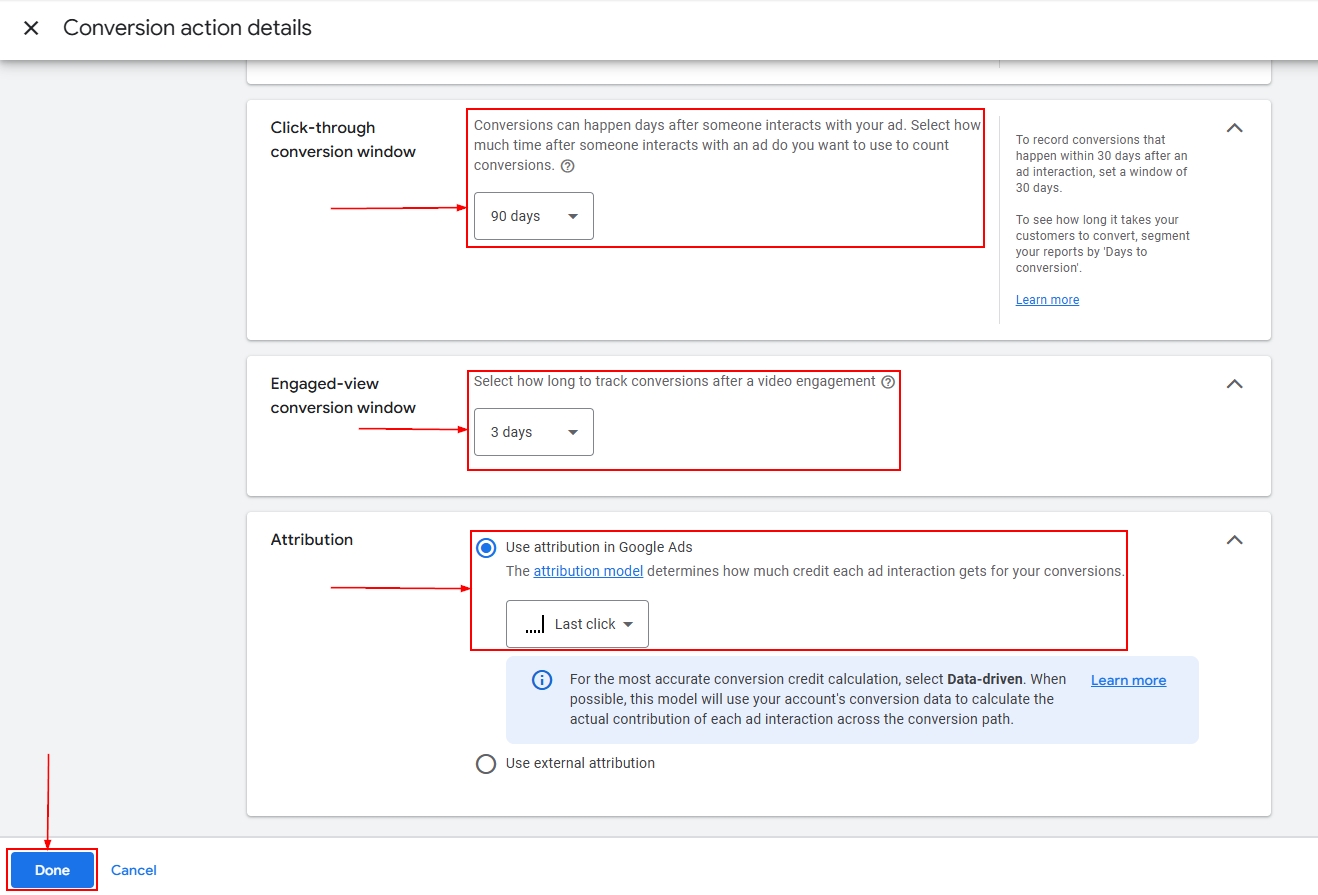
Task: Select Use attribution in Google Ads
Action: [486, 548]
